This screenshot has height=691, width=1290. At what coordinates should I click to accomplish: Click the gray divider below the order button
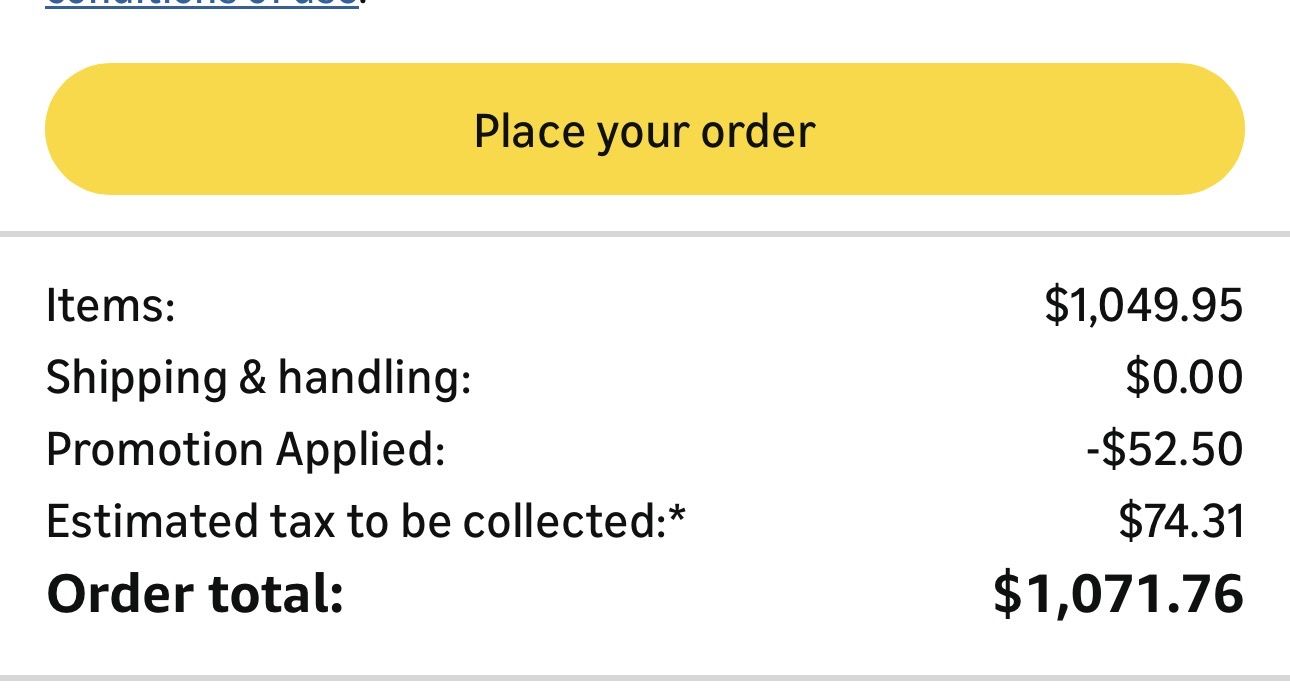(645, 235)
